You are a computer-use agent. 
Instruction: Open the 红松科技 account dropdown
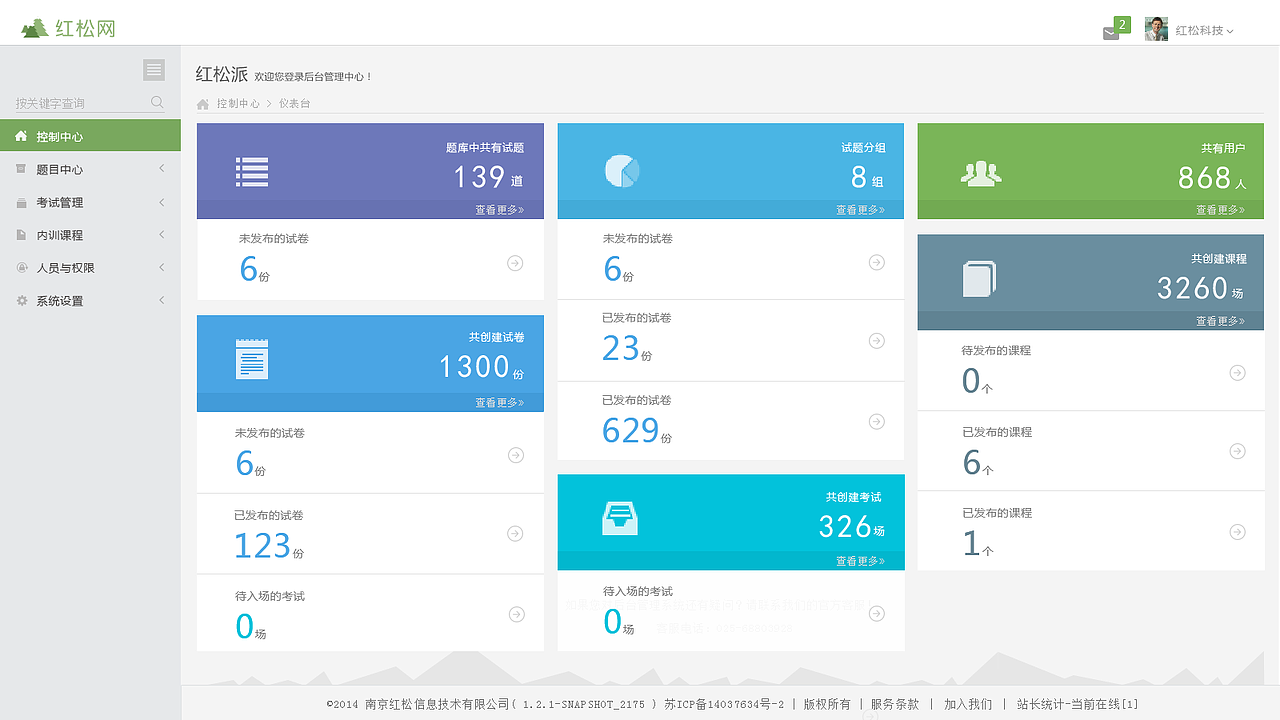tap(1205, 31)
